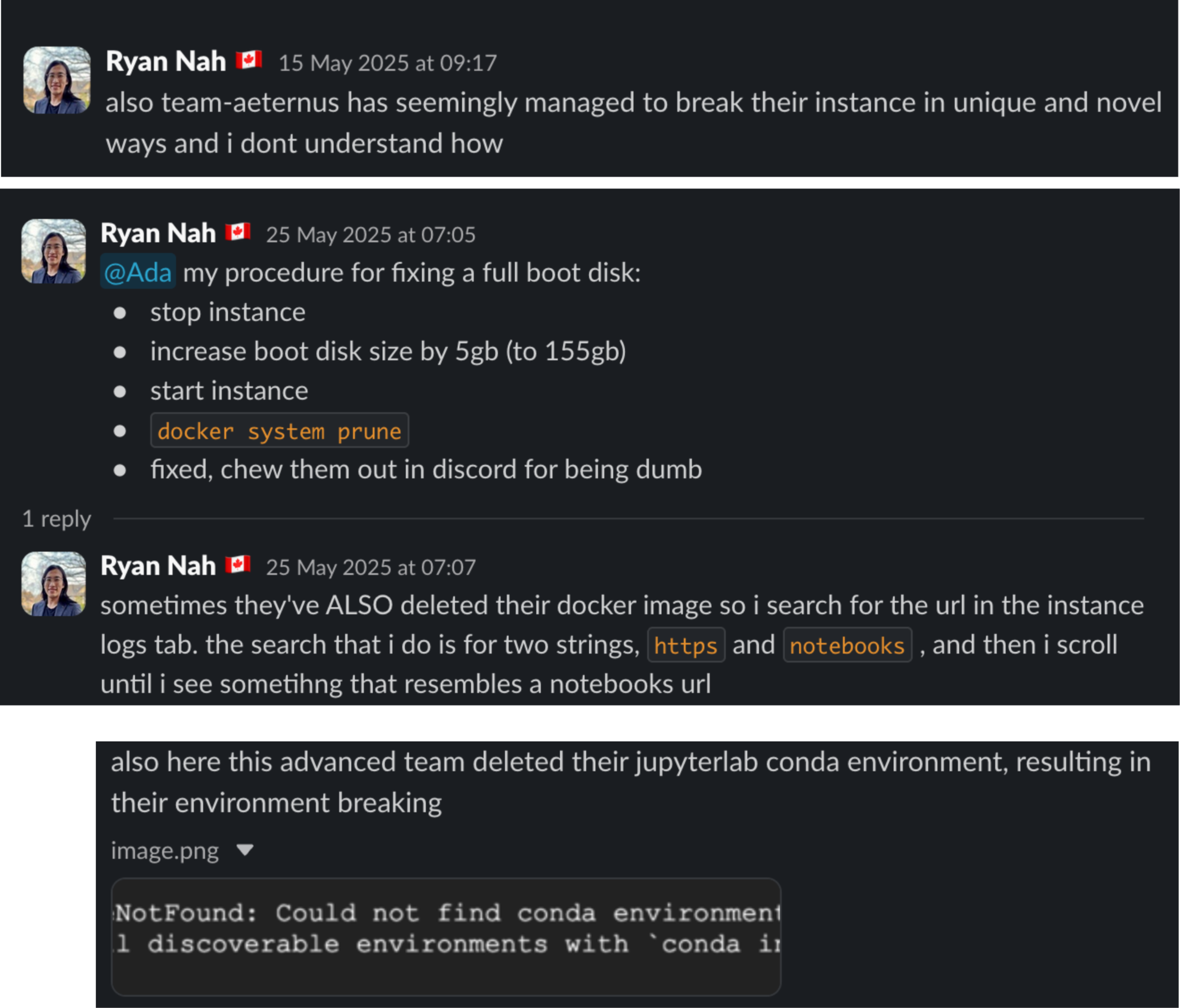Click the flag emoji in the 07:05 message

pos(238,233)
